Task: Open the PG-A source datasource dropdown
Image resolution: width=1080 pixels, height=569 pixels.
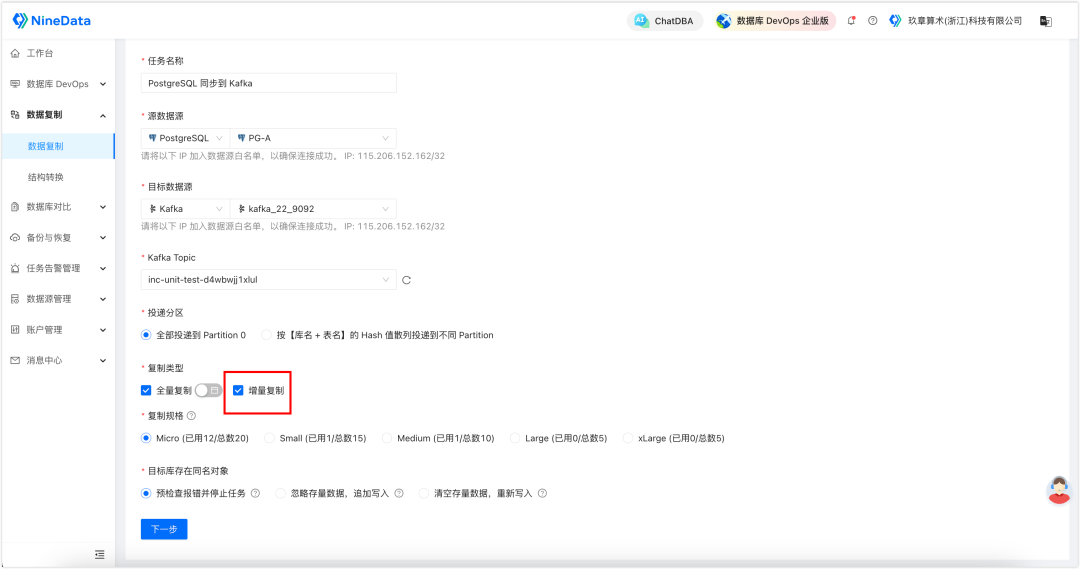Action: pos(313,138)
